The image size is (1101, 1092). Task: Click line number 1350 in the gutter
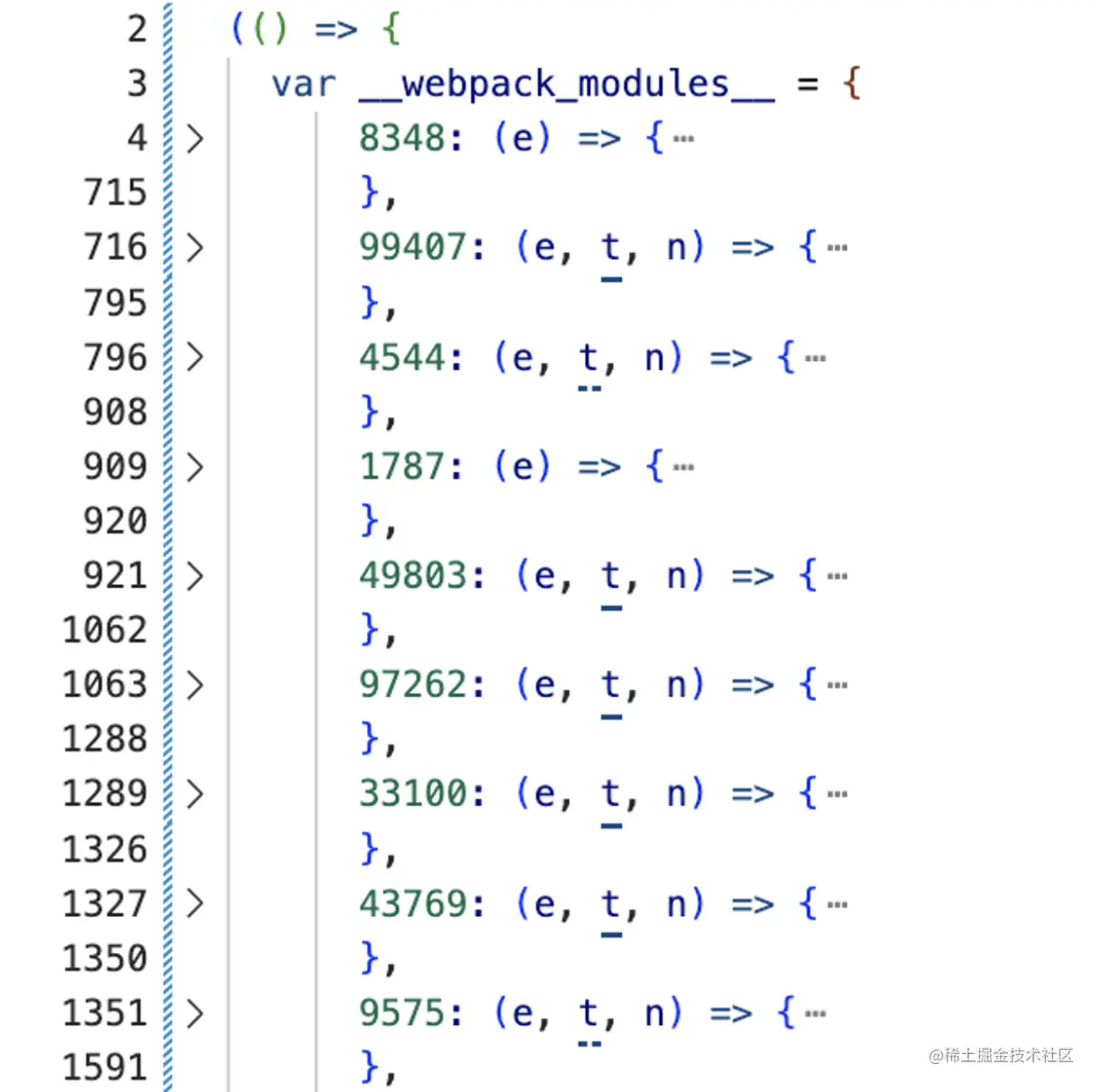(104, 959)
